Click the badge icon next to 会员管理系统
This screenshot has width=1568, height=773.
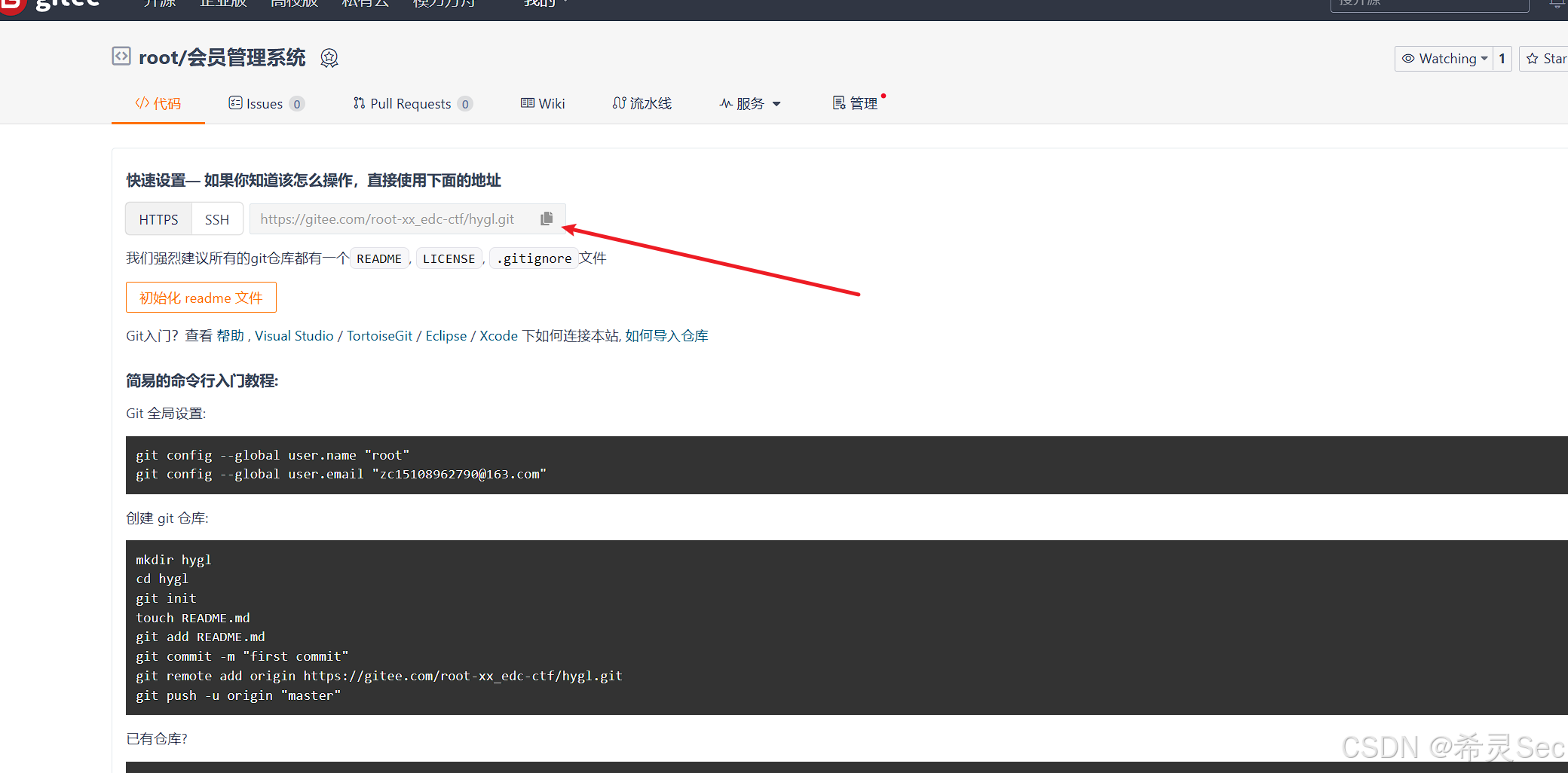(329, 58)
